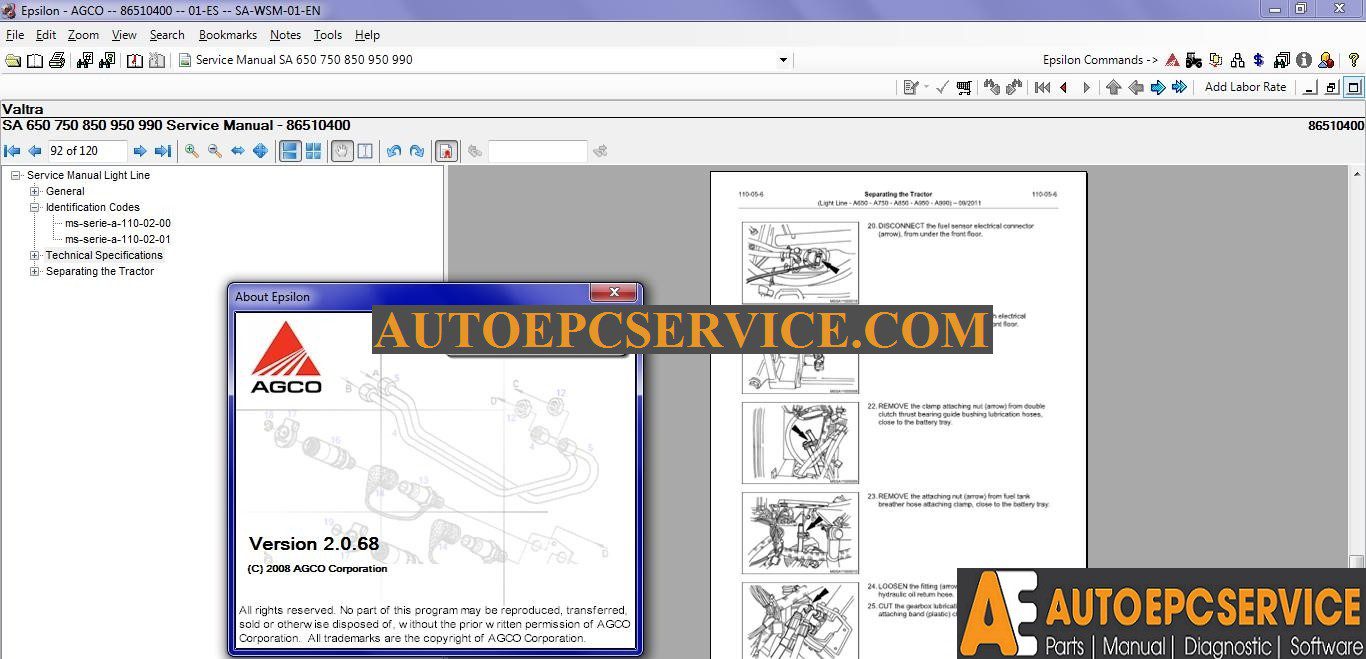The height and width of the screenshot is (659, 1366).
Task: Open the Help menu
Action: tap(367, 35)
